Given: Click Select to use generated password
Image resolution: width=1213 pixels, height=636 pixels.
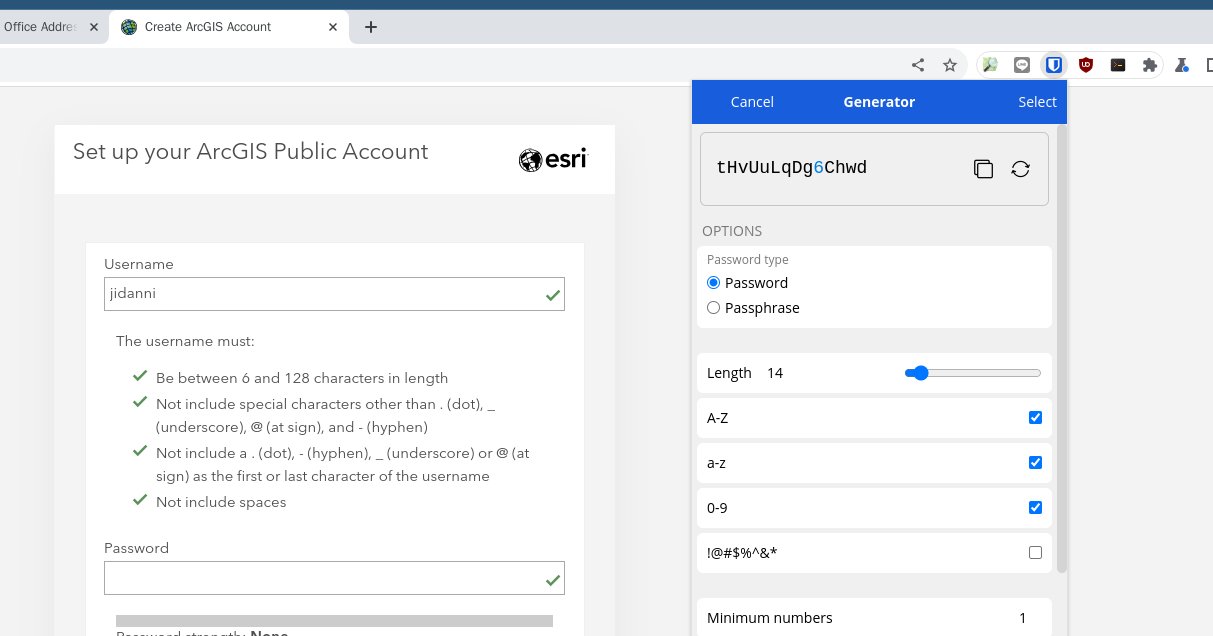Looking at the screenshot, I should coord(1037,102).
